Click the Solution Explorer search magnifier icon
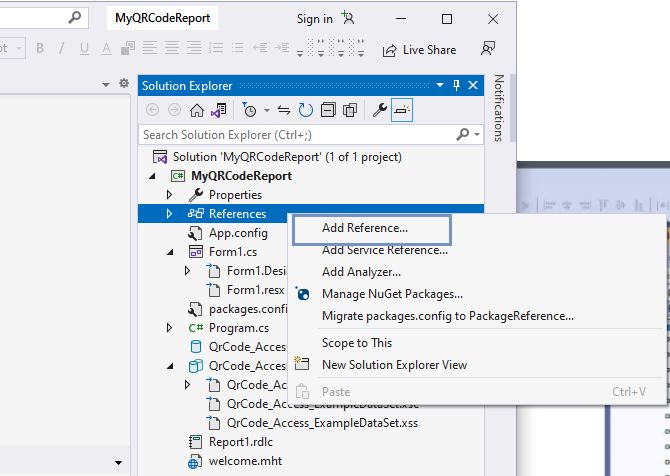Image resolution: width=670 pixels, height=476 pixels. coord(463,135)
